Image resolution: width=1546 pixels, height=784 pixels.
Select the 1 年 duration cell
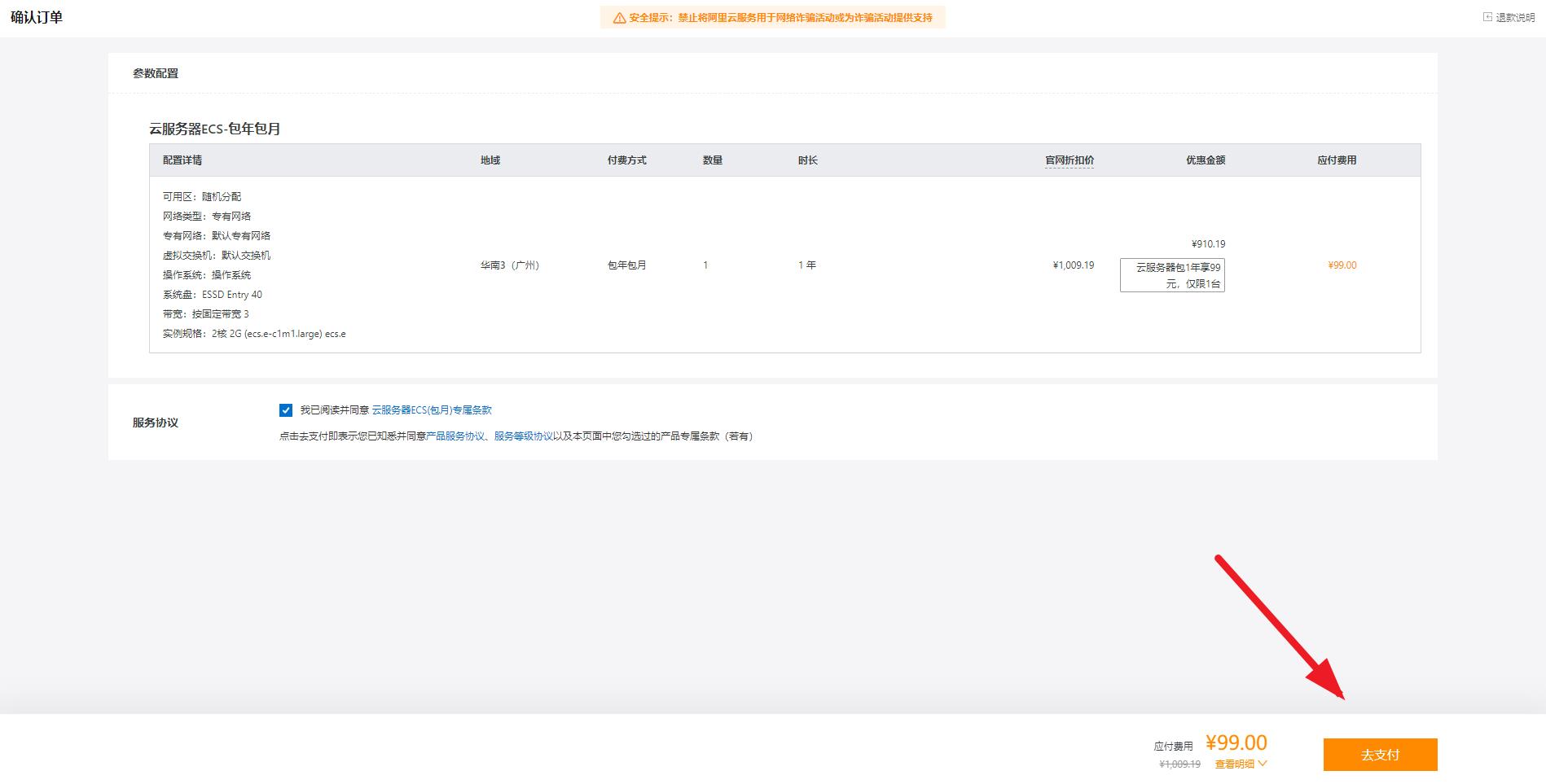tap(807, 265)
